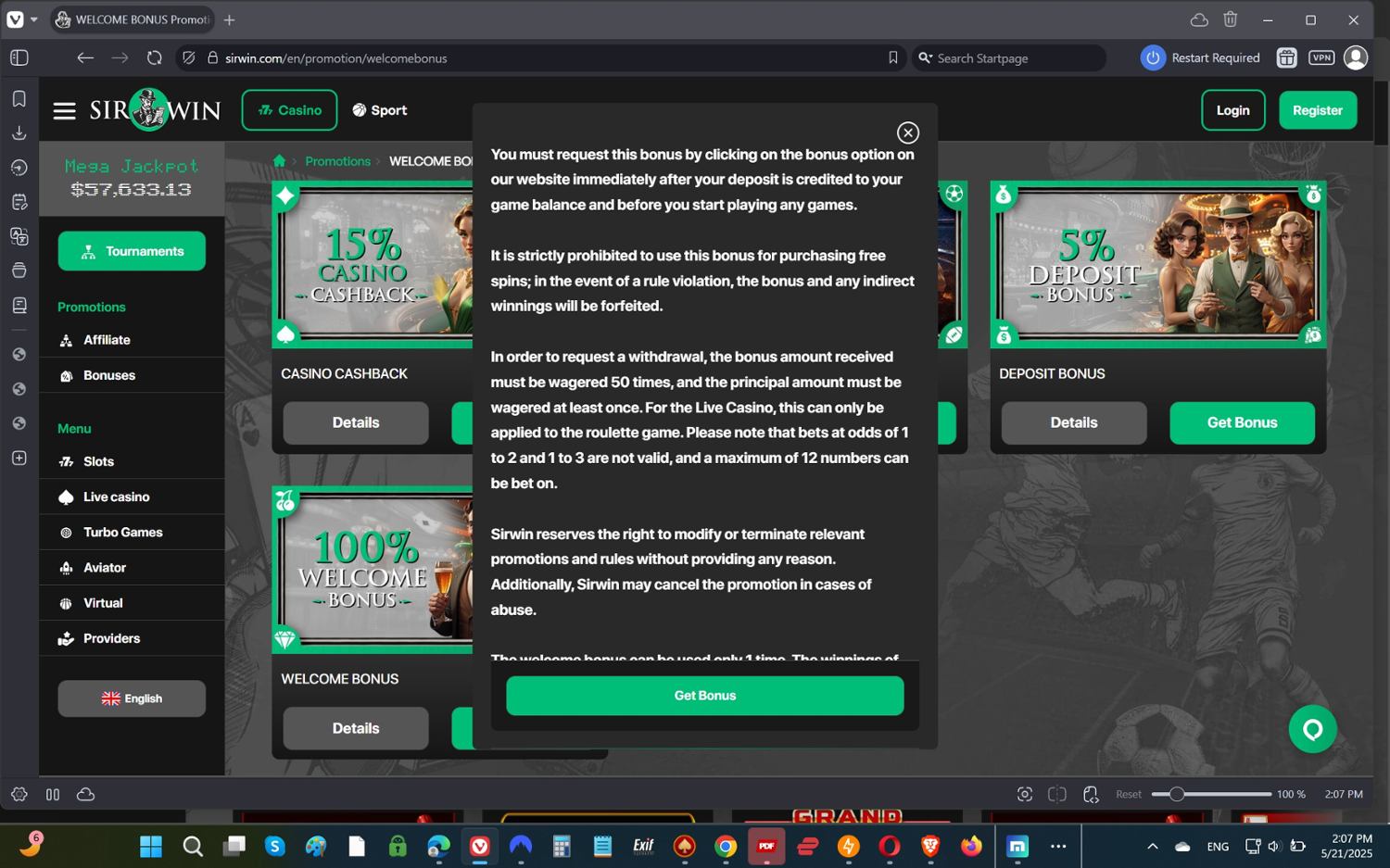Switch to the Casino tab
Viewport: 1390px width, 868px height.
point(289,110)
